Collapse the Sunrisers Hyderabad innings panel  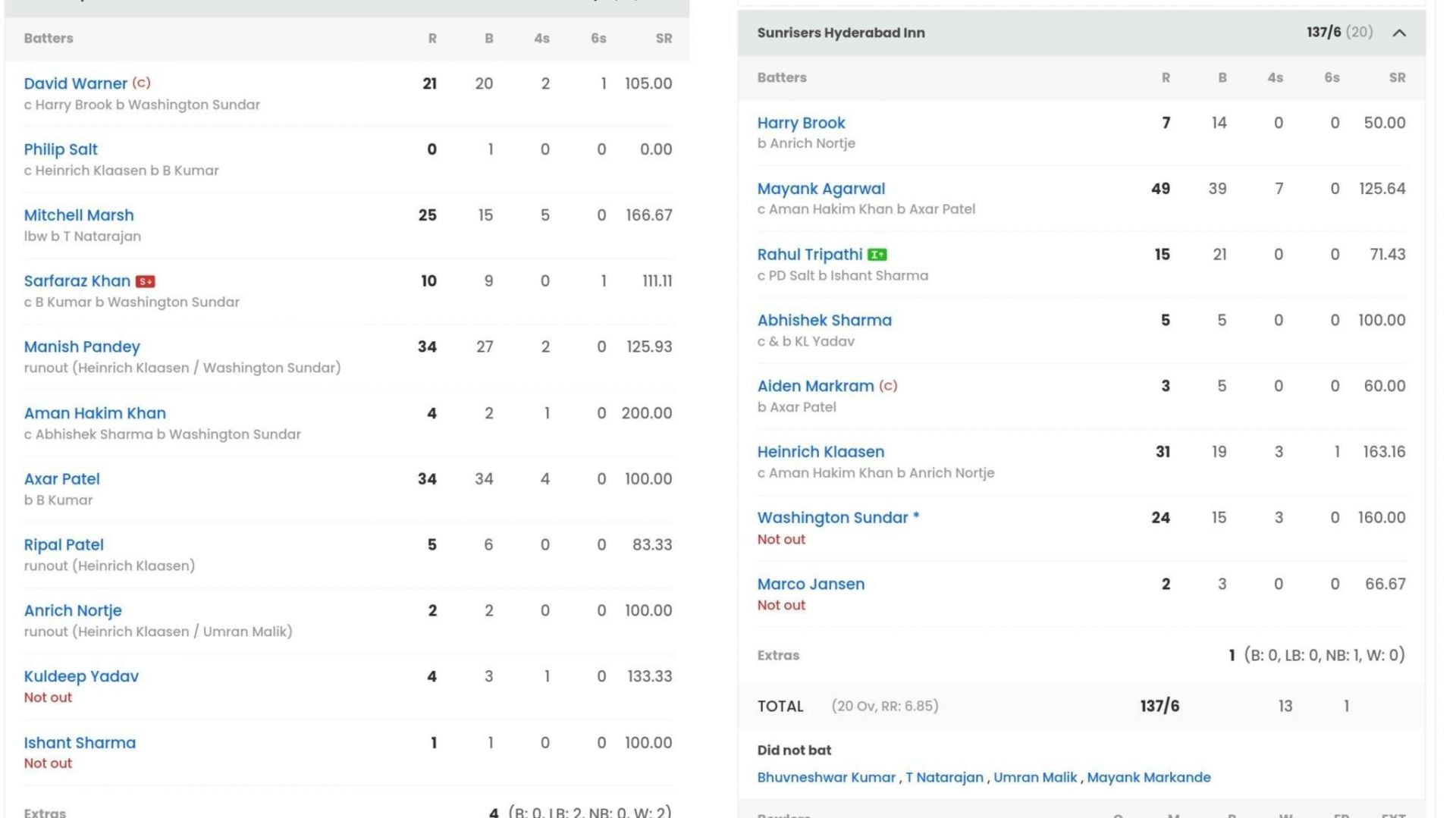(1399, 33)
